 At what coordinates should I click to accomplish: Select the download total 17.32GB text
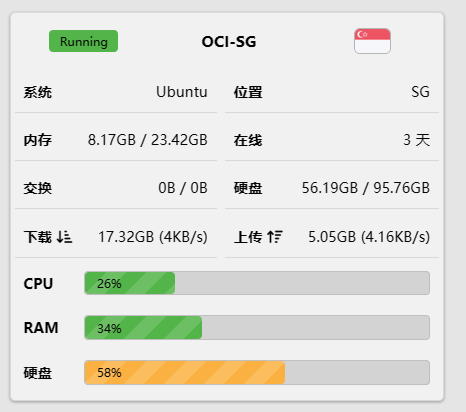[x=126, y=237]
